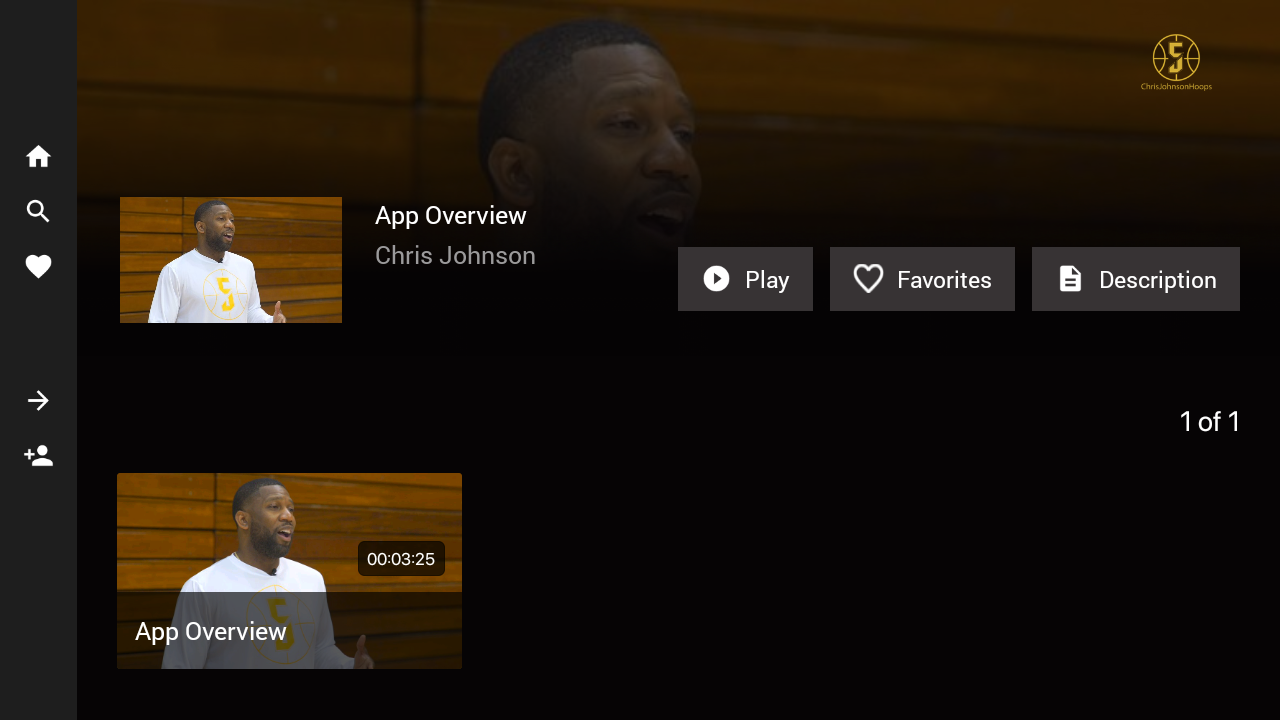Viewport: 1280px width, 720px height.
Task: Click the heart outline on Favorites button
Action: tap(868, 279)
